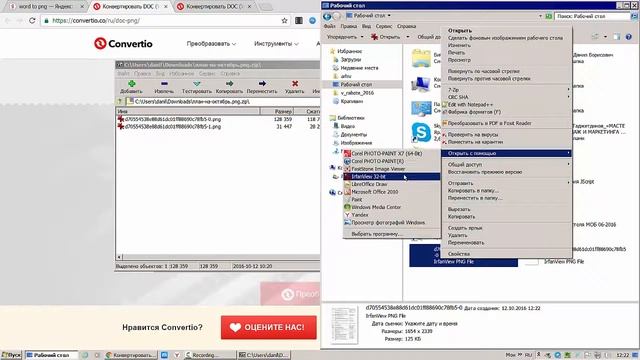The height and width of the screenshot is (360, 640).
Task: Click the Извлечь icon in 7-Zip toolbar
Action: [164, 84]
